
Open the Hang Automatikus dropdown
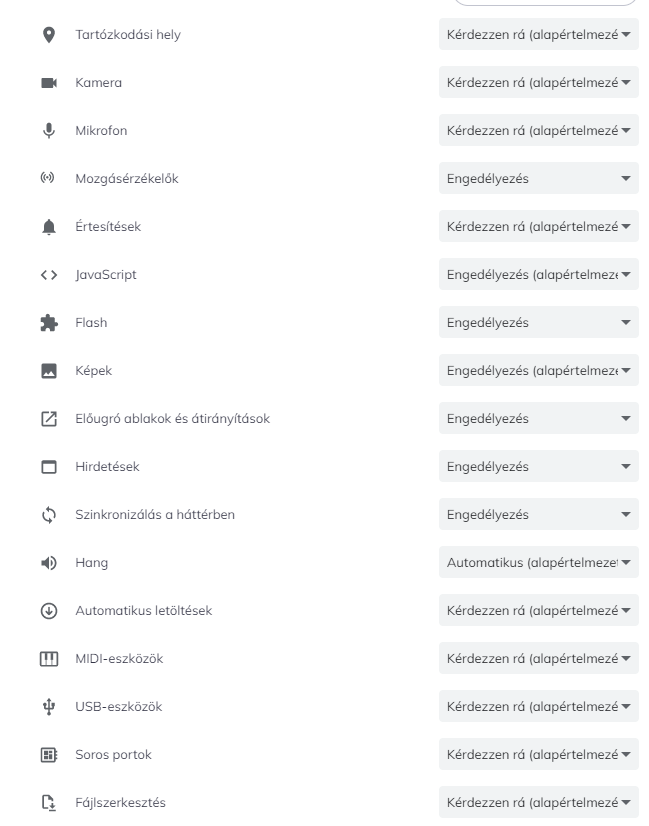point(538,563)
